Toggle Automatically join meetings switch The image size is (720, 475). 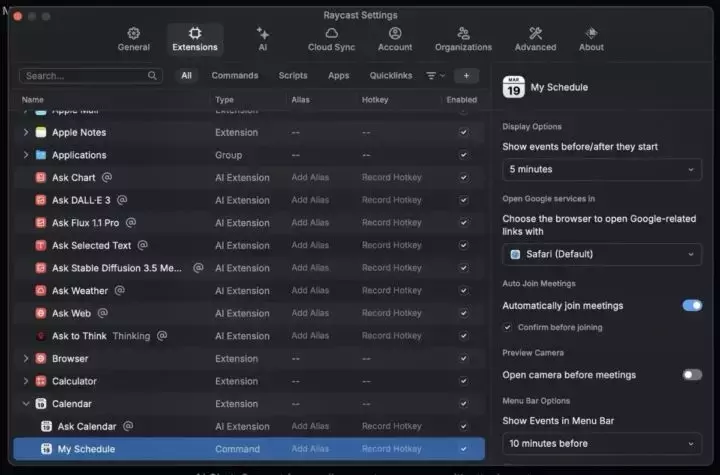click(x=692, y=305)
